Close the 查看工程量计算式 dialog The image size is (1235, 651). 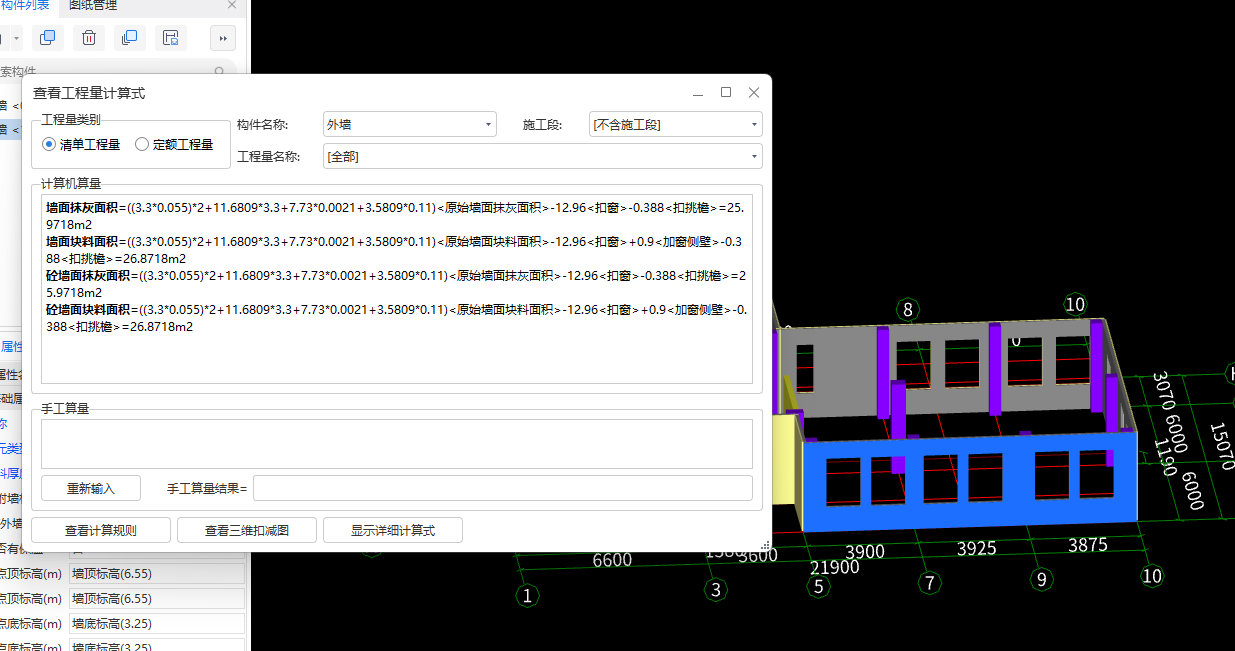click(754, 92)
